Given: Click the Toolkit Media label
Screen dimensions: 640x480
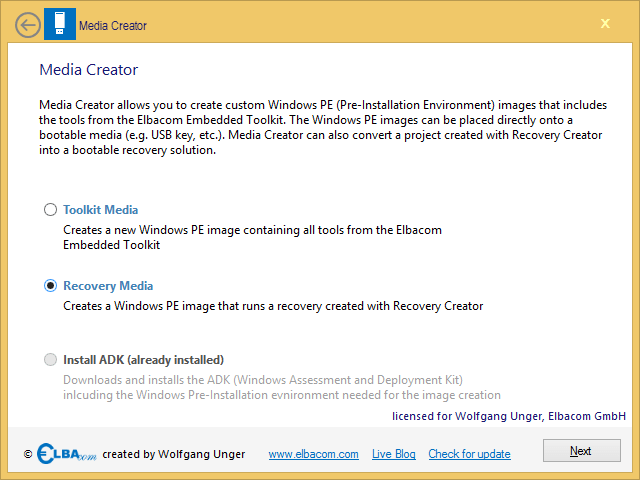Looking at the screenshot, I should click(100, 210).
